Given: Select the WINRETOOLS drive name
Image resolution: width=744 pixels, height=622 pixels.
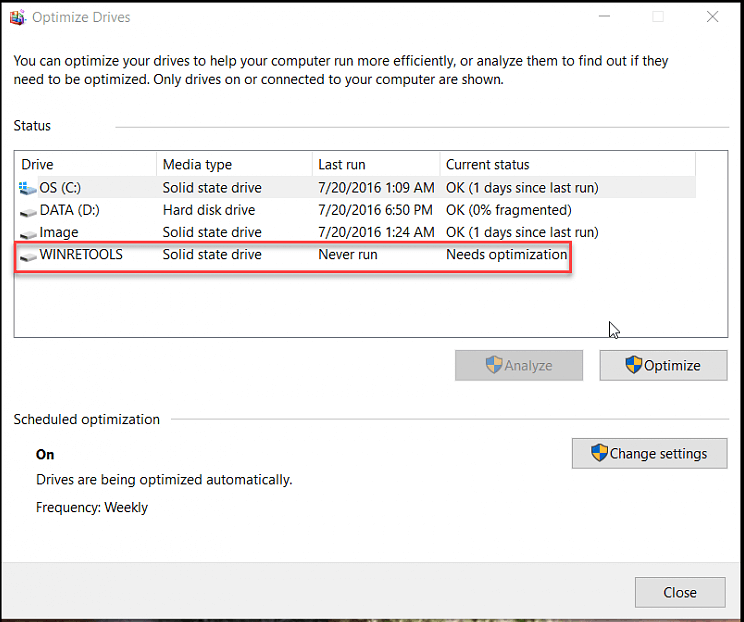Looking at the screenshot, I should point(81,255).
